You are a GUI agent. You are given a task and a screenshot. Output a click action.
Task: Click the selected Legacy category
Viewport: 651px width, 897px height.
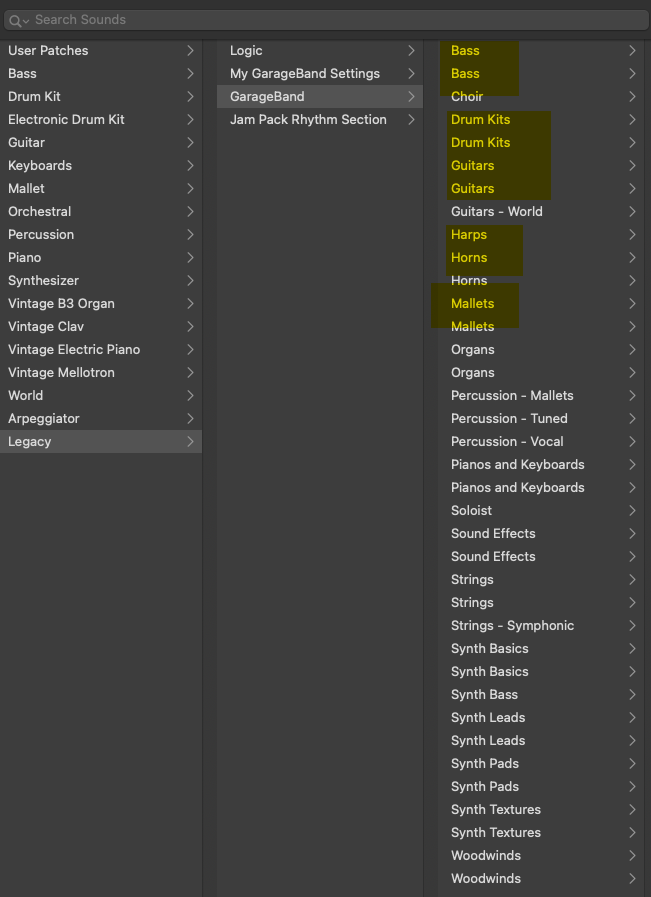[x=101, y=442]
